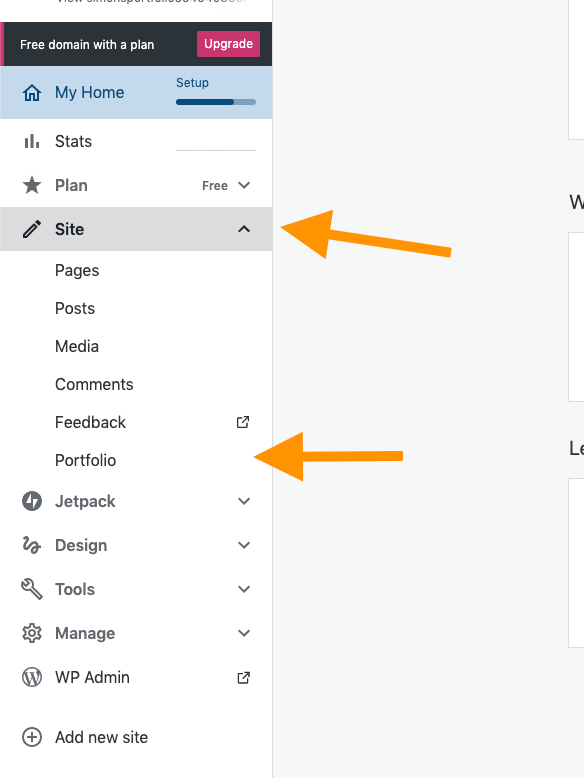Click the pink Upgrade button

[x=228, y=44]
